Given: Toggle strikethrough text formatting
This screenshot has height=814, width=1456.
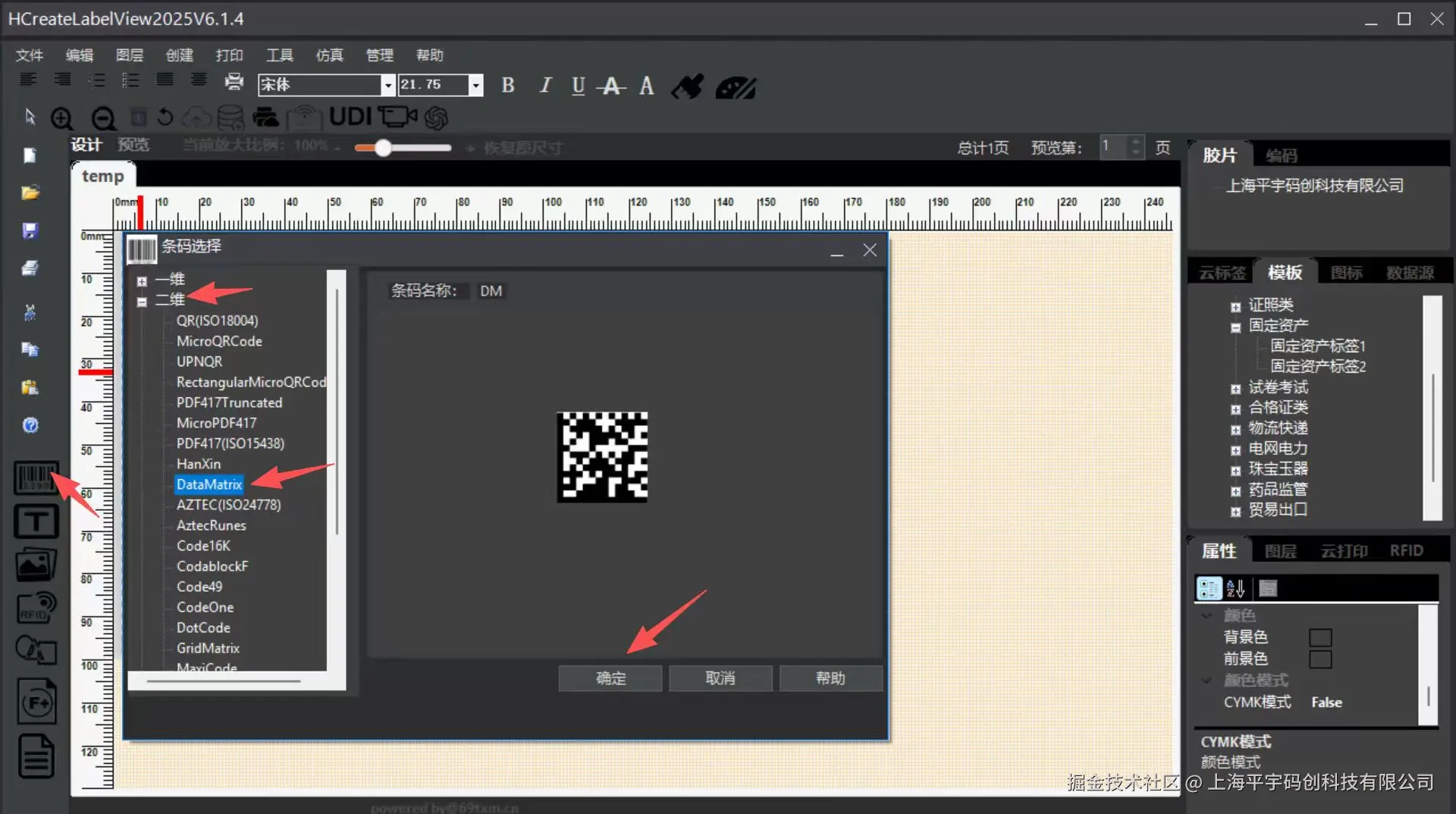Looking at the screenshot, I should (x=611, y=86).
